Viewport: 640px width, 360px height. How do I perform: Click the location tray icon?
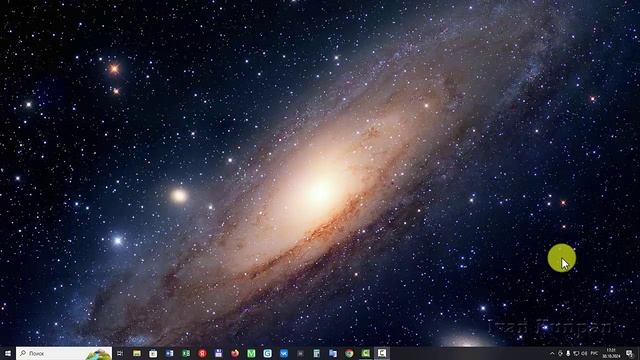(x=560, y=353)
